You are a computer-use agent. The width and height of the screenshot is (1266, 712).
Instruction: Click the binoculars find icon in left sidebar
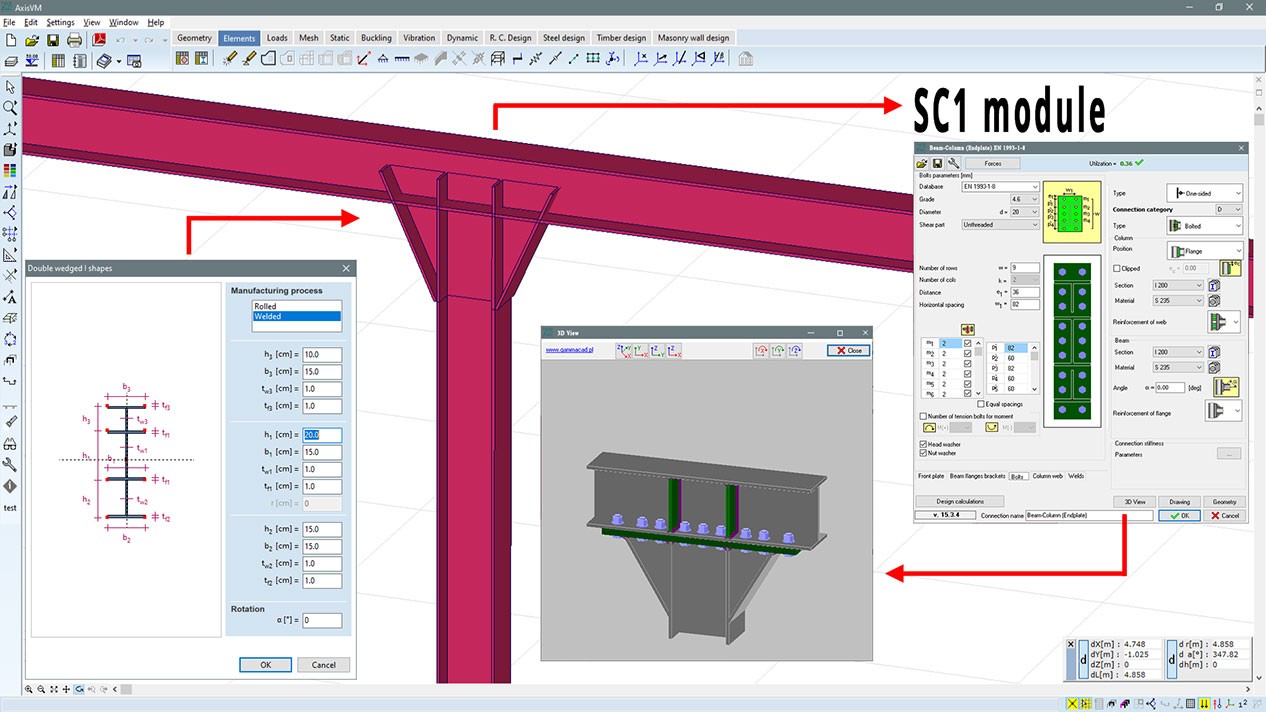pos(10,444)
